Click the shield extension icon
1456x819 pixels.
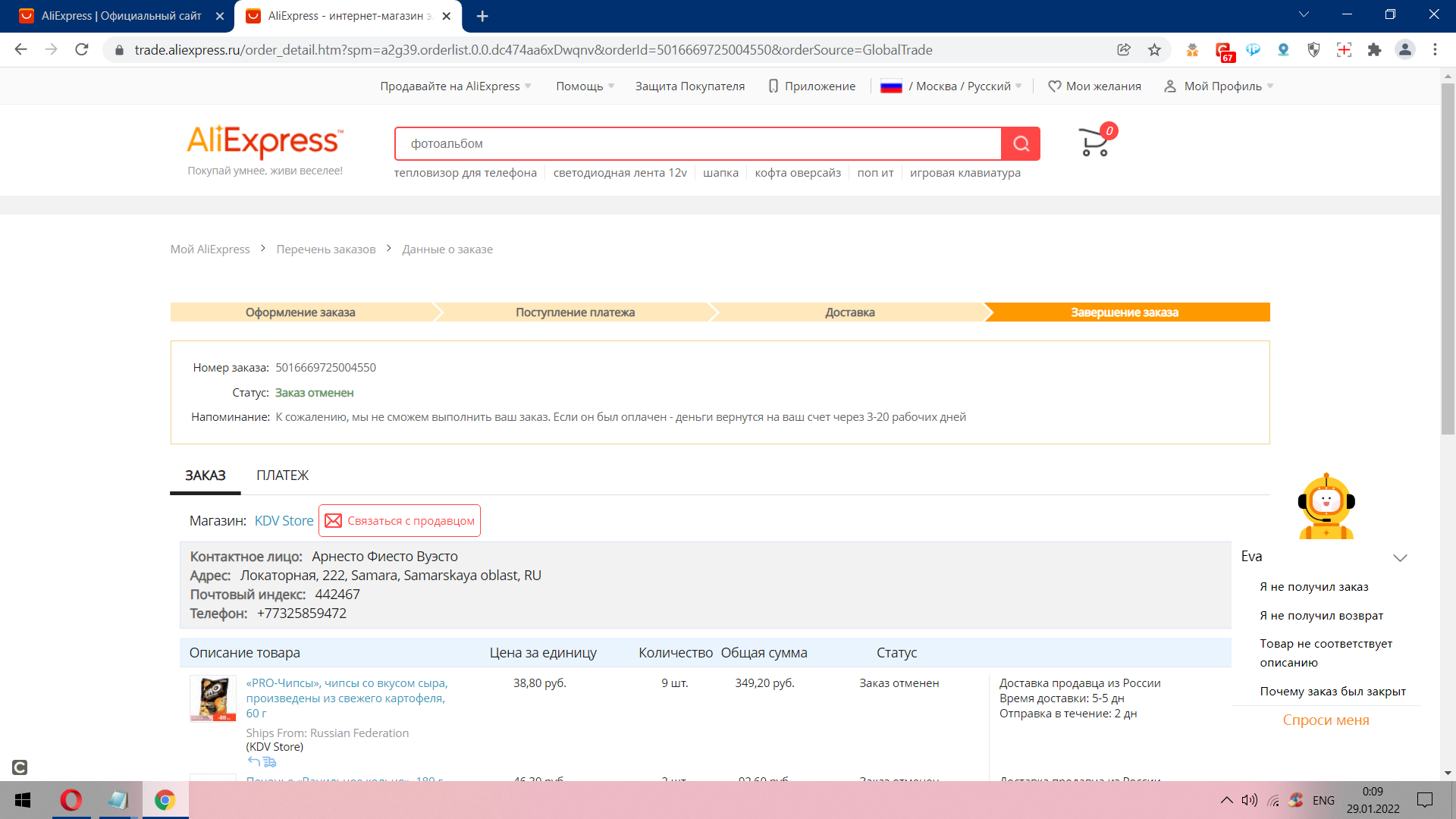[1313, 49]
